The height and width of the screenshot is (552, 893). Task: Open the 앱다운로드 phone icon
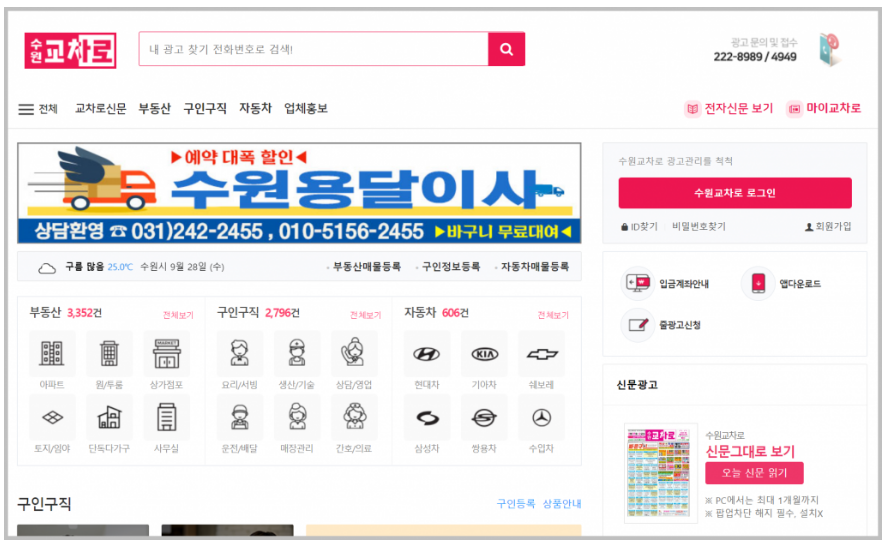coord(758,283)
